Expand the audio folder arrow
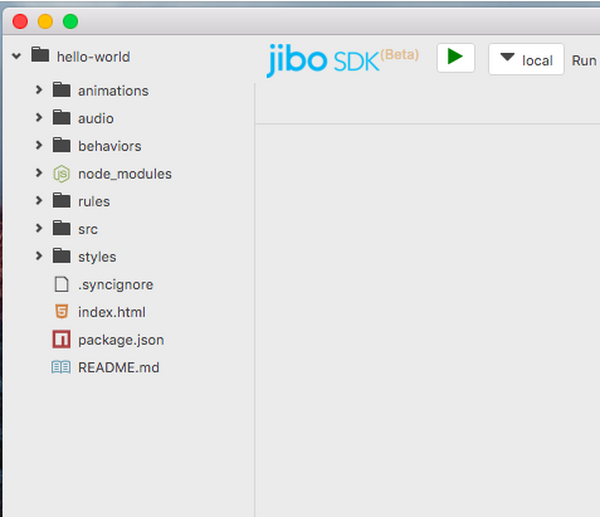This screenshot has height=517, width=600. (x=39, y=118)
